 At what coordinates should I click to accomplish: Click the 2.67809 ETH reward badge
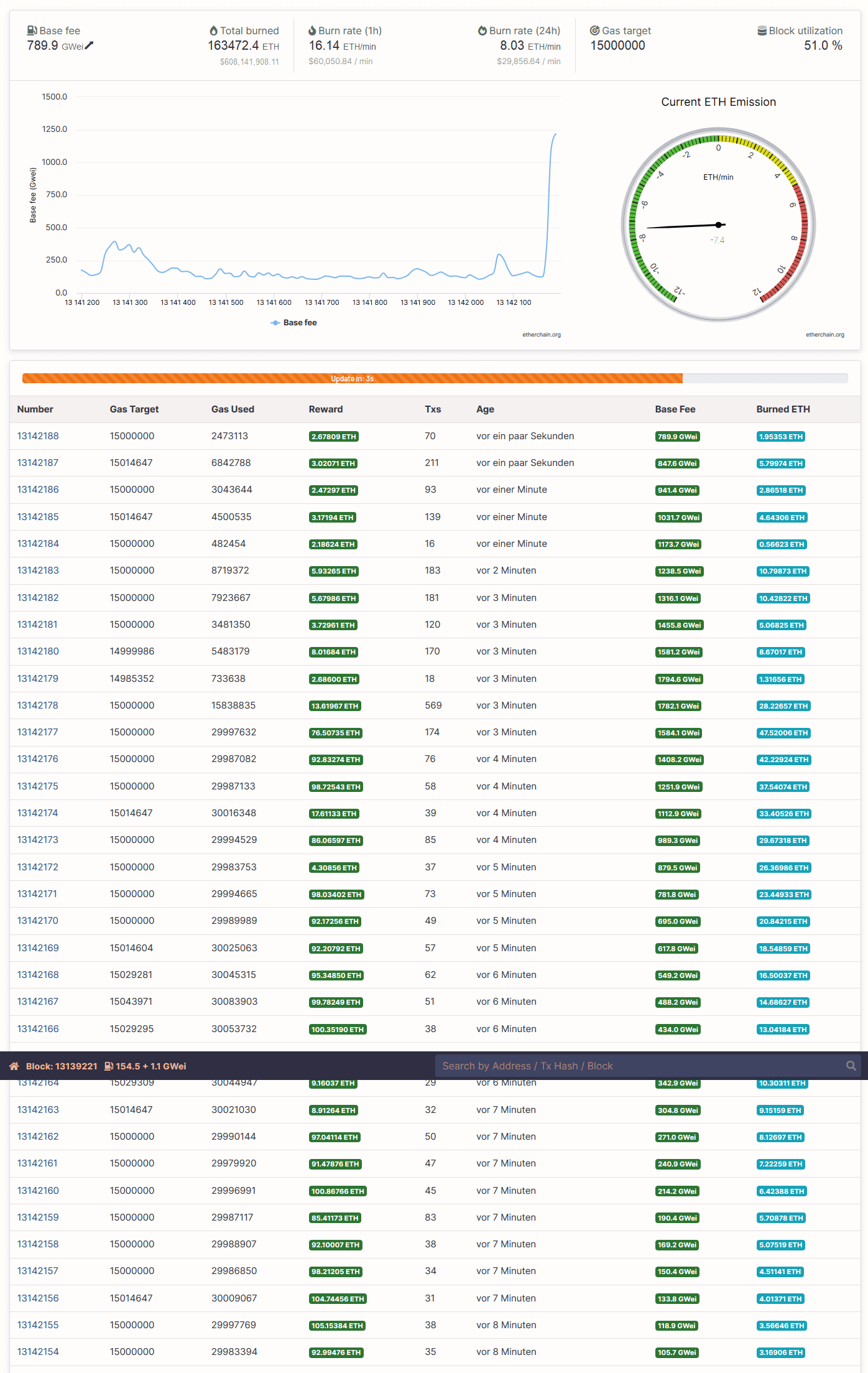tap(334, 437)
